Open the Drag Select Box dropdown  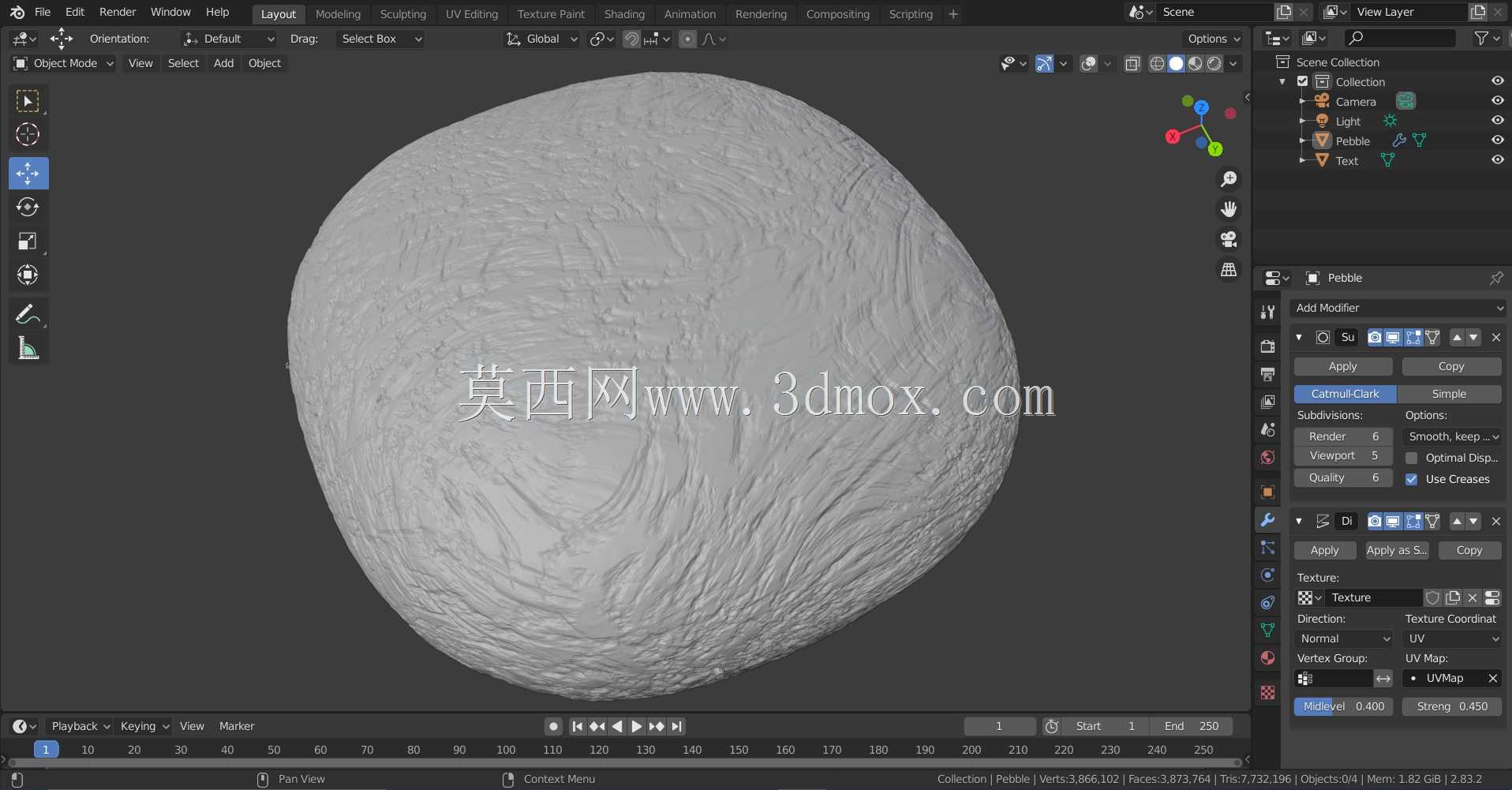click(x=380, y=39)
